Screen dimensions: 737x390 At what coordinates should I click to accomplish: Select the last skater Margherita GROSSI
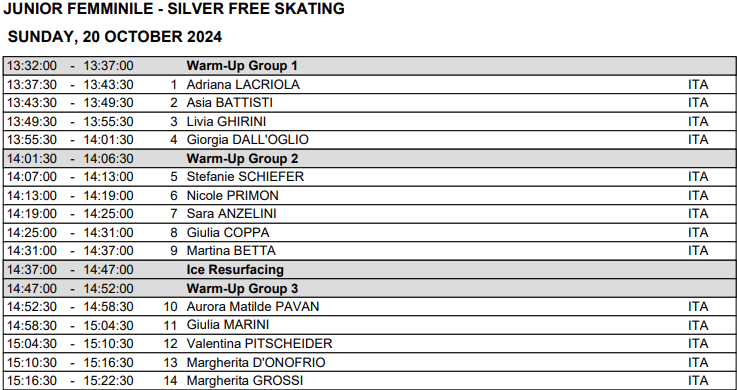click(x=245, y=381)
